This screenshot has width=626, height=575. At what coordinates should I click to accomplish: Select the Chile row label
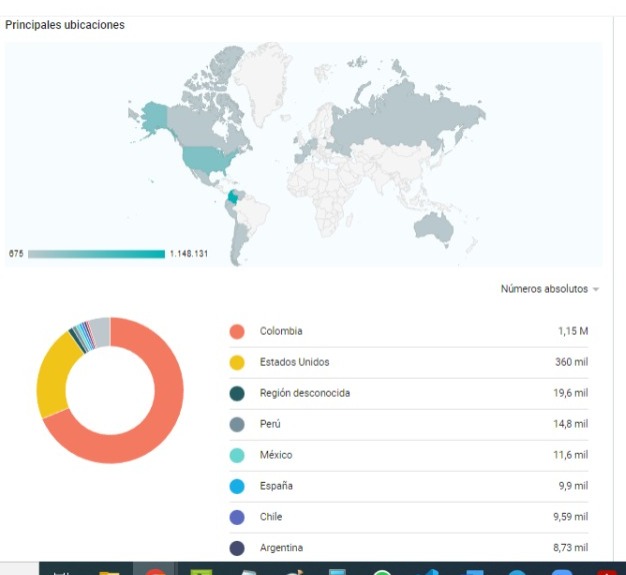pos(271,517)
